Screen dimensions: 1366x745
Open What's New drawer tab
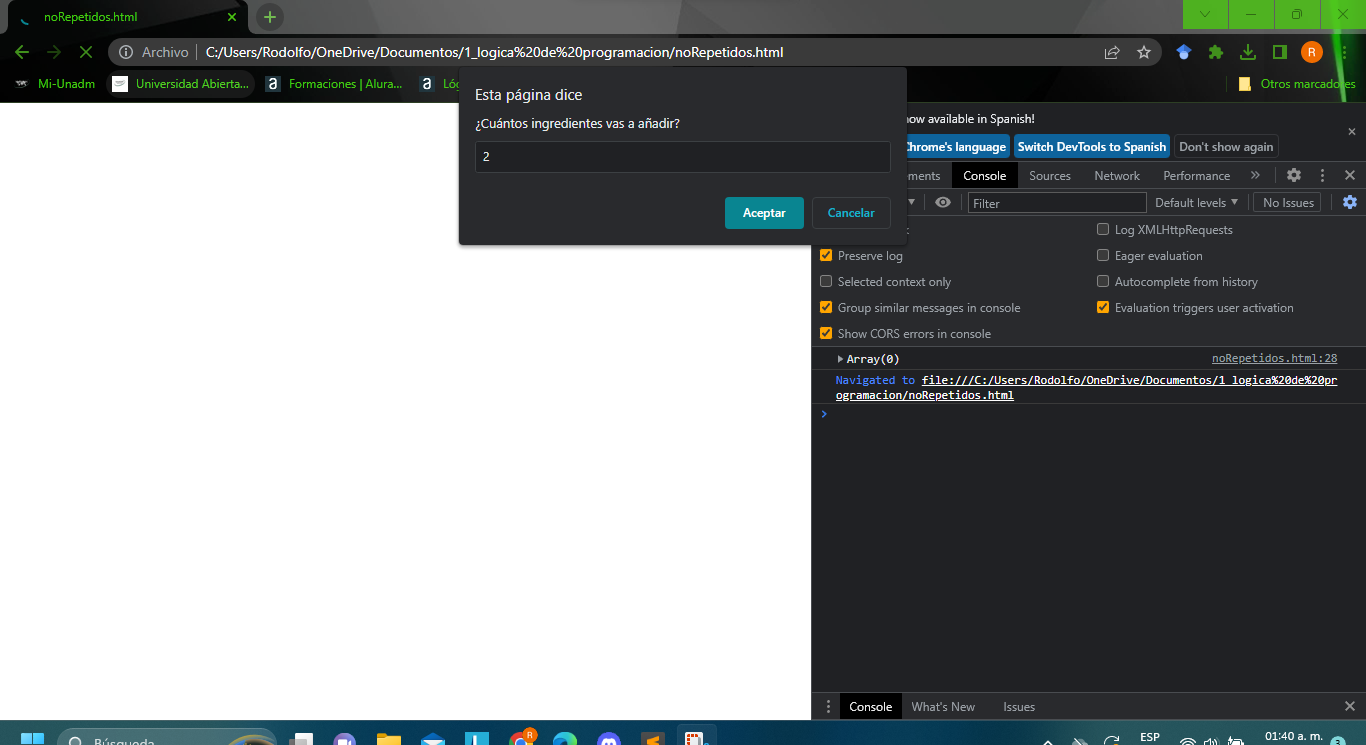(943, 706)
